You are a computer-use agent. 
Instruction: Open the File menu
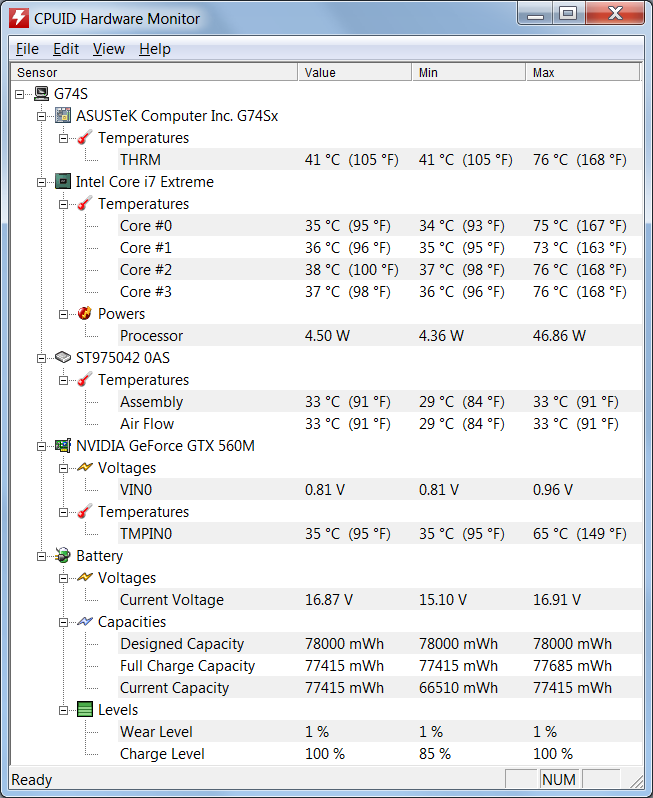27,49
